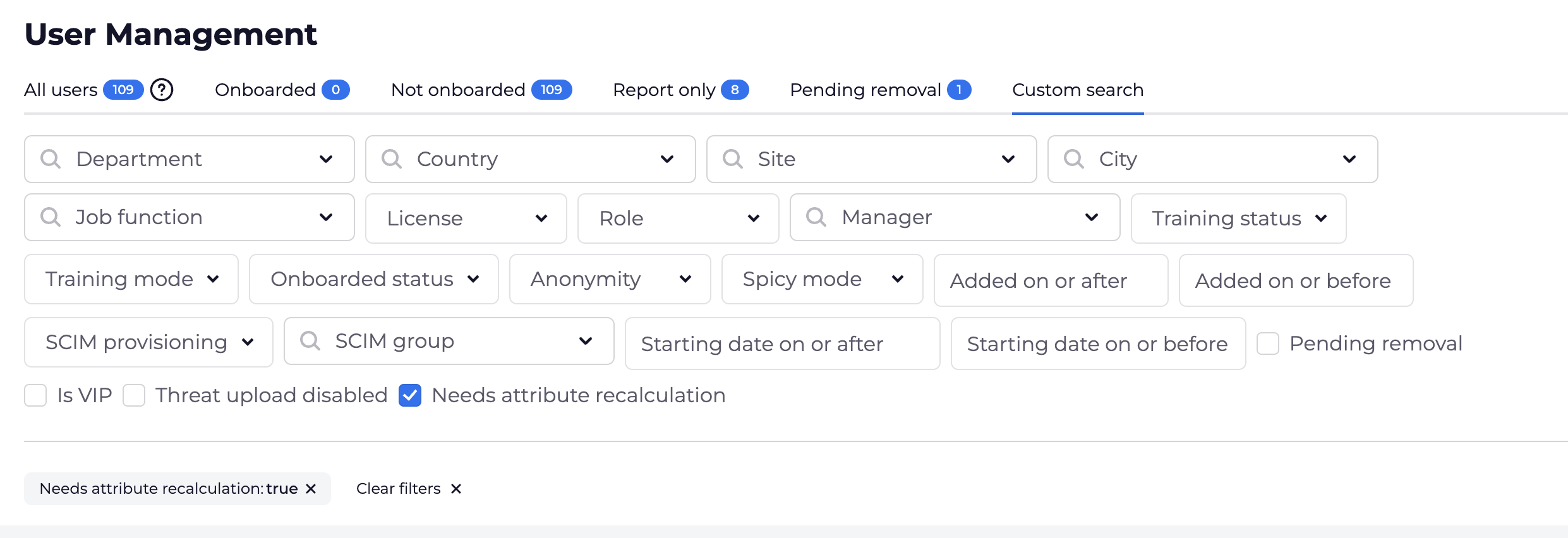
Task: Click the magnifier icon in City field
Action: (1074, 159)
